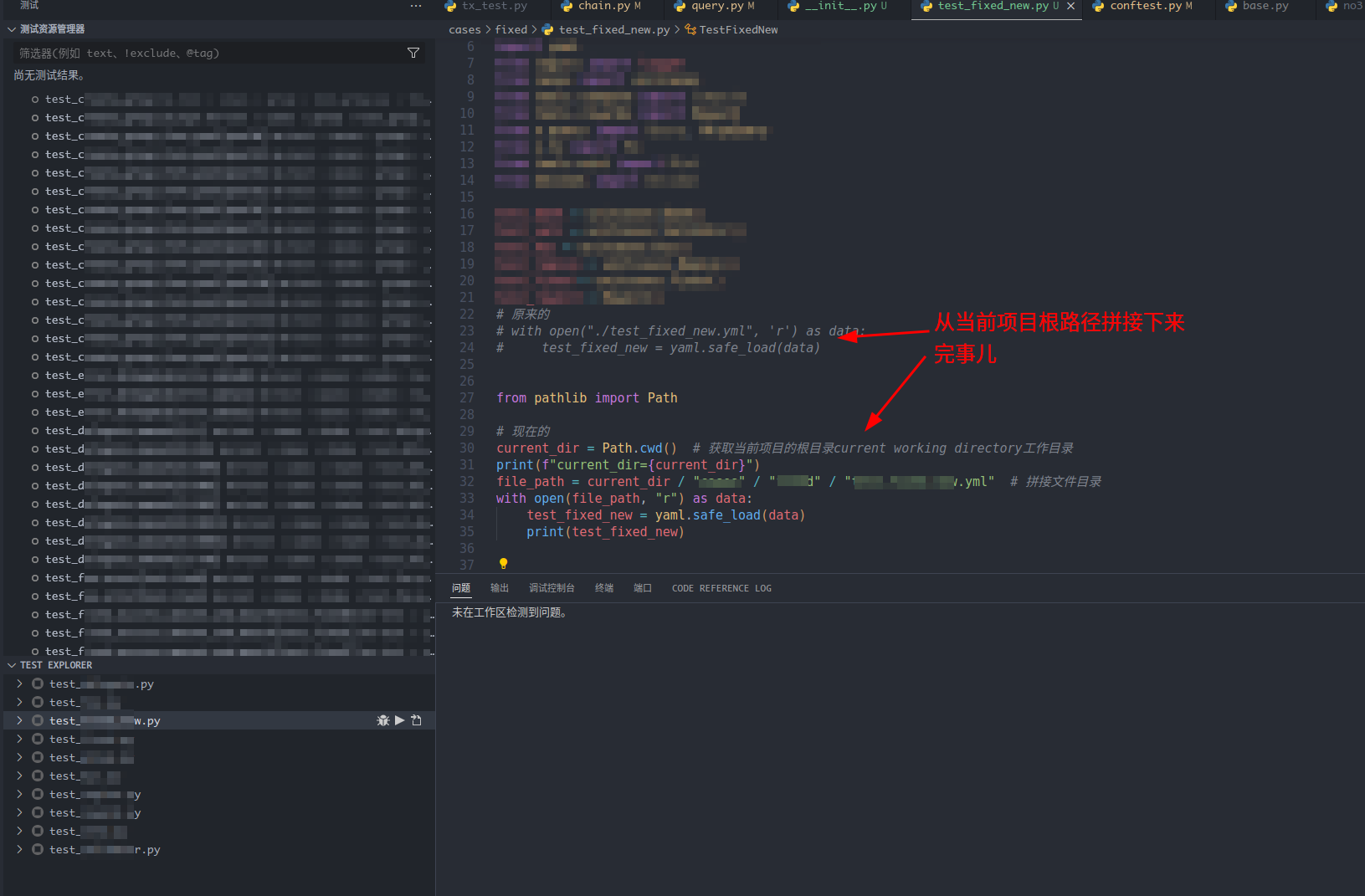
Task: Expand the w.py test row chevron
Action: point(19,720)
